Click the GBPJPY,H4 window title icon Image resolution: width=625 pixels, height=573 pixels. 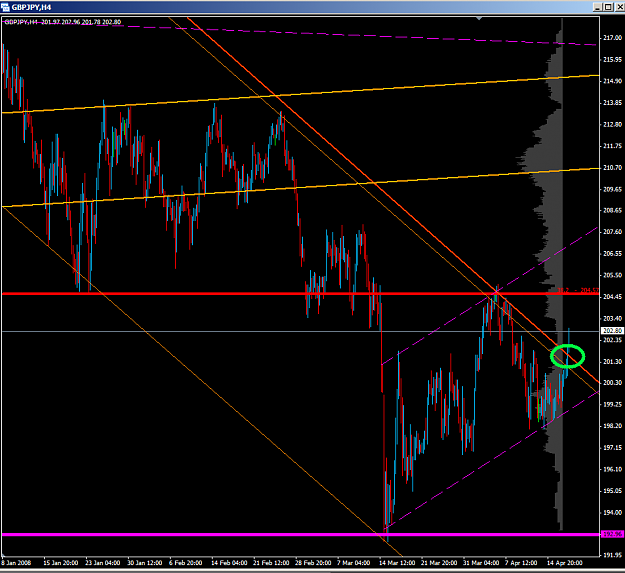click(6, 7)
